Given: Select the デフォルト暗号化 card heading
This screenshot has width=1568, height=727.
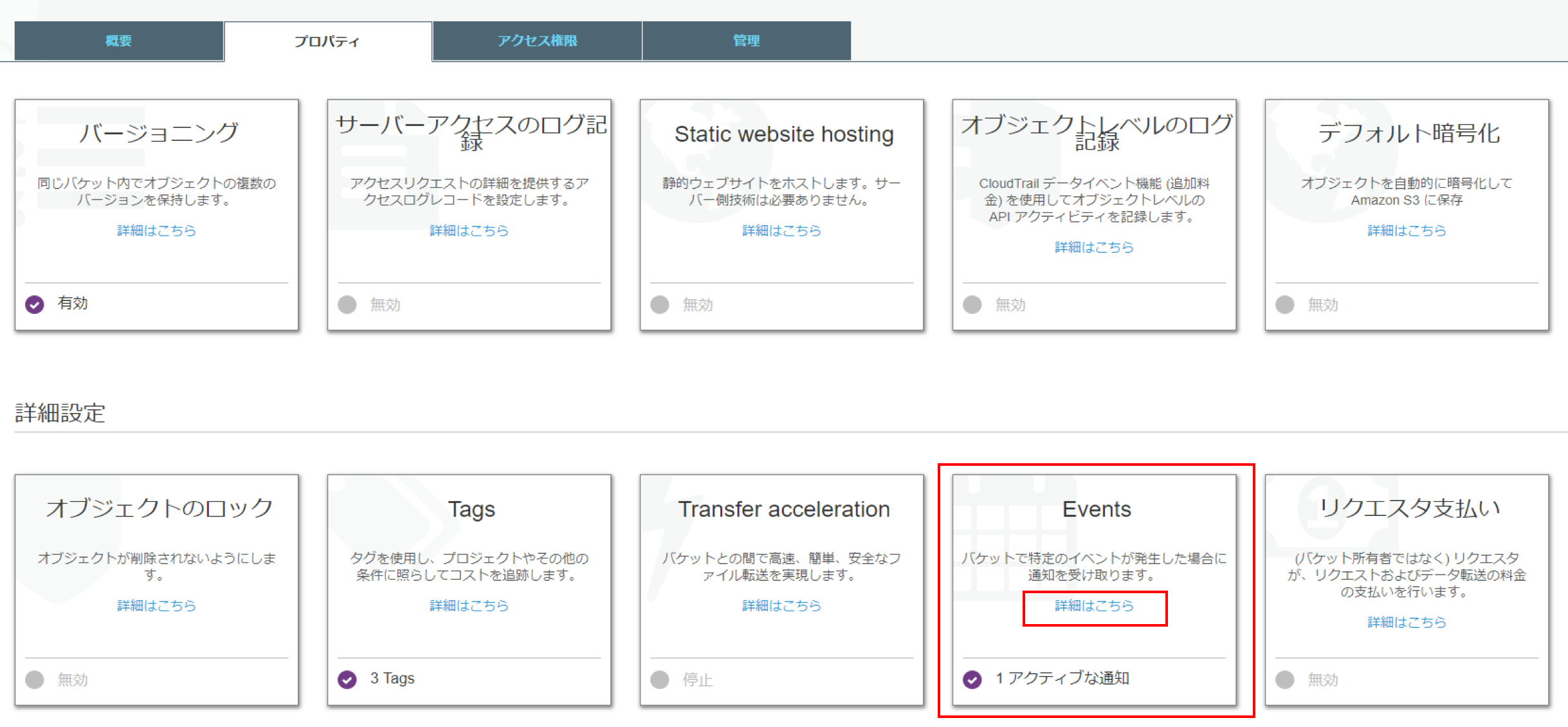Looking at the screenshot, I should click(x=1408, y=133).
